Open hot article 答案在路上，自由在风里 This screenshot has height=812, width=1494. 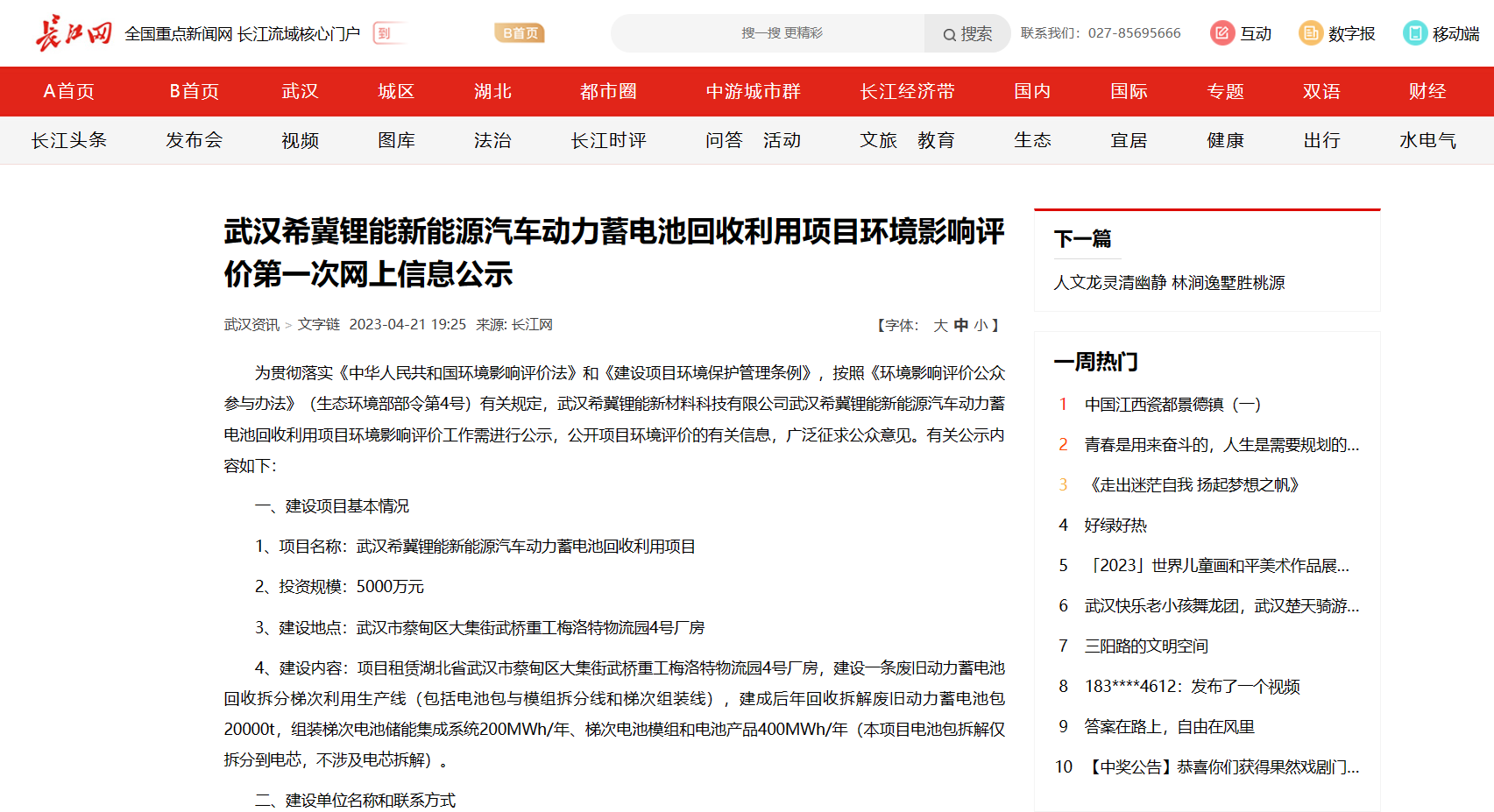1169,727
